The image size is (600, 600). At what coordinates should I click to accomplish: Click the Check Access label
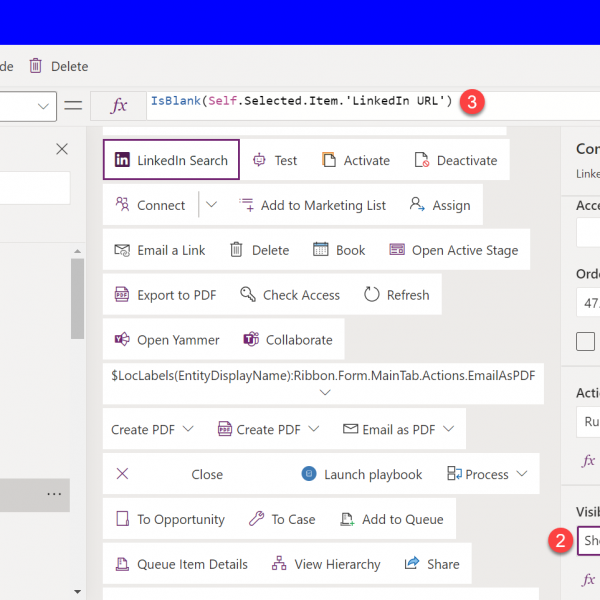[301, 295]
